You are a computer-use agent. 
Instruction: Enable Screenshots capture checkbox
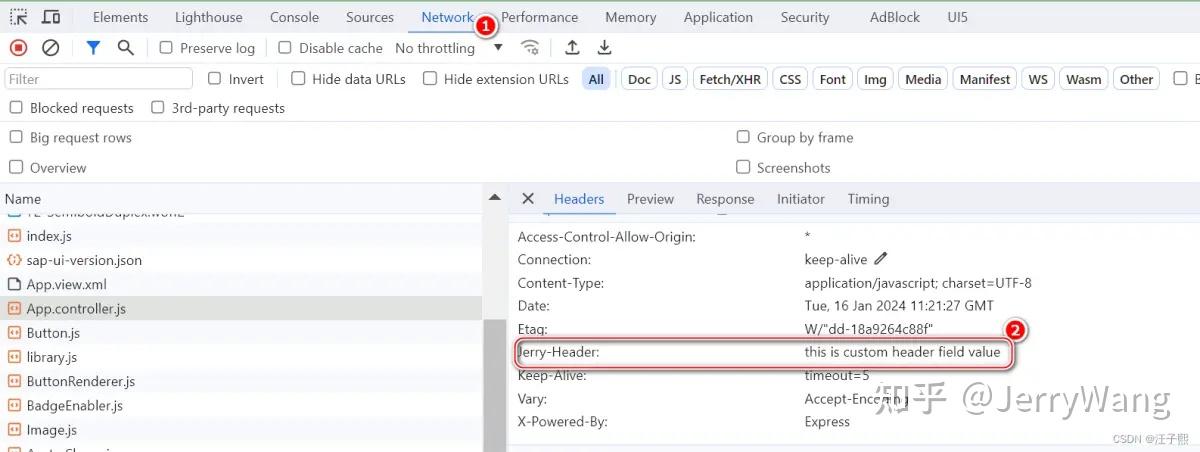click(x=743, y=167)
